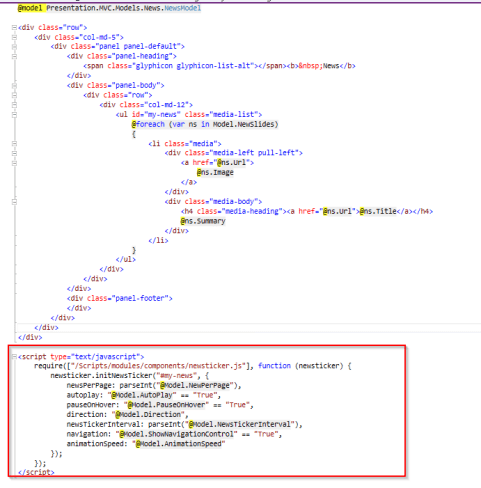Click the animationSpeed property name
481x488 pixels.
click(x=95, y=444)
